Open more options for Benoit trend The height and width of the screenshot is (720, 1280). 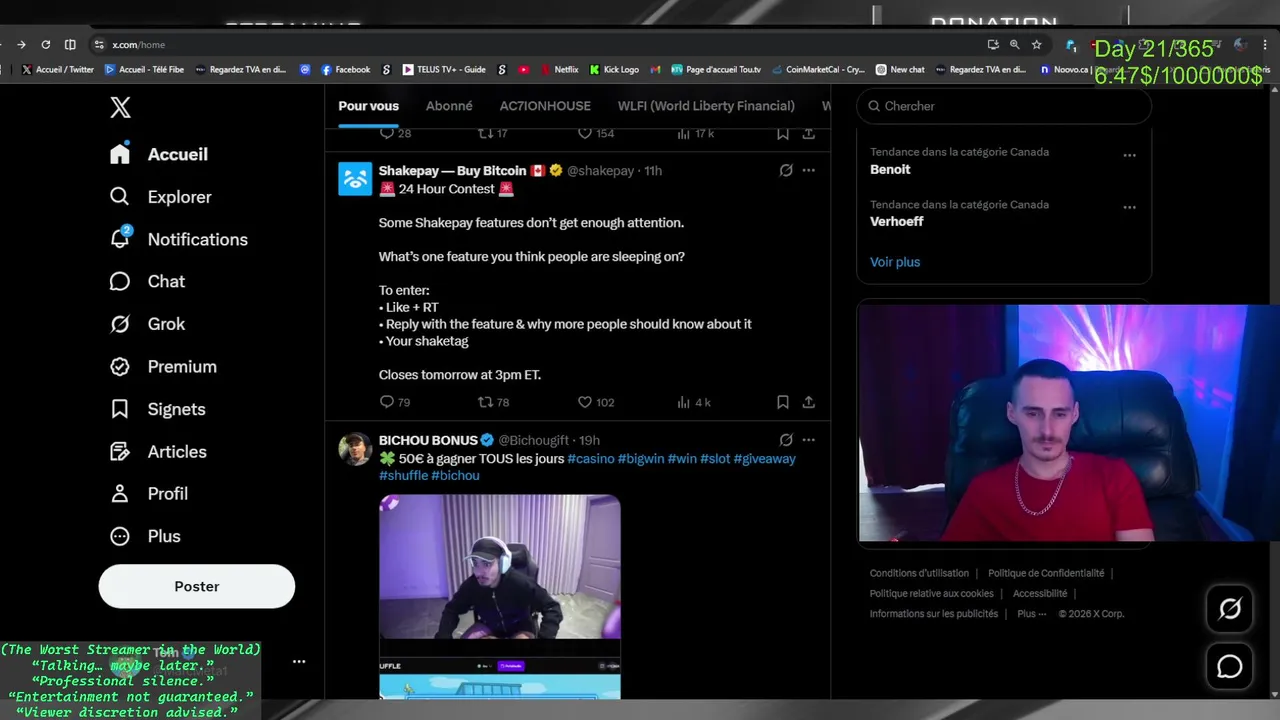[1129, 155]
